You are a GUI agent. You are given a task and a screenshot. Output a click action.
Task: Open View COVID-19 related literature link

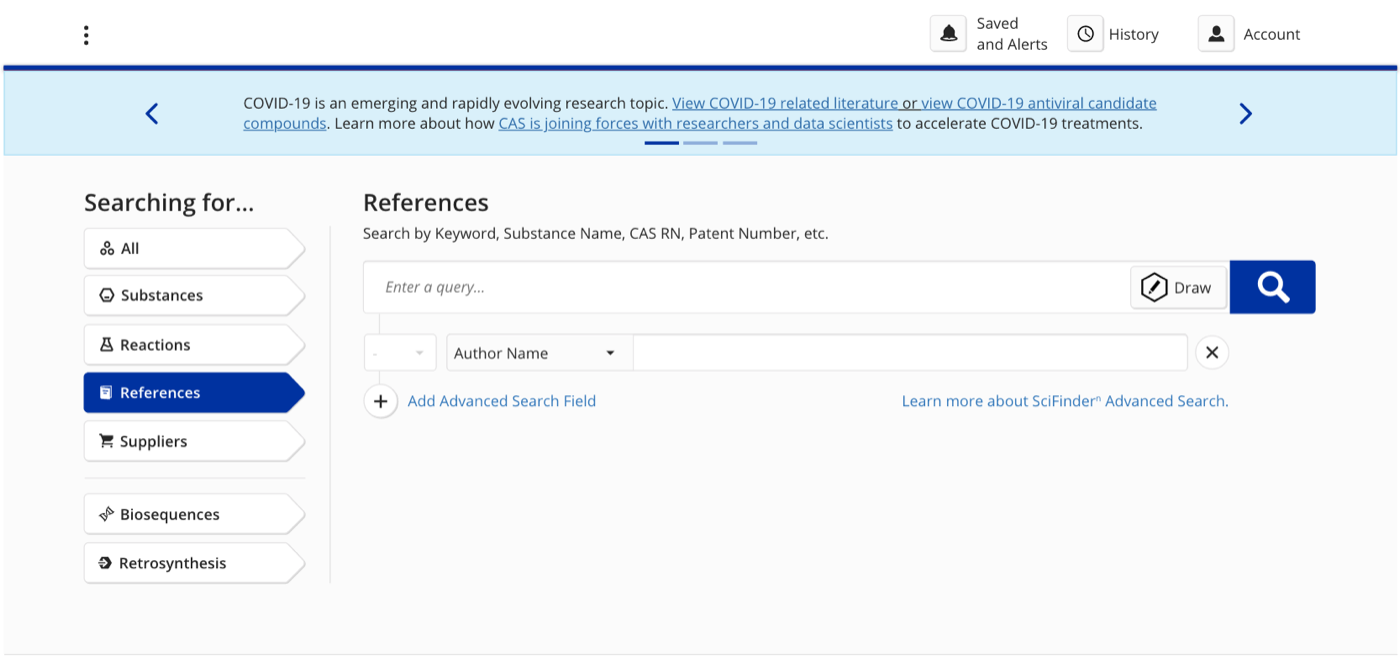point(785,103)
